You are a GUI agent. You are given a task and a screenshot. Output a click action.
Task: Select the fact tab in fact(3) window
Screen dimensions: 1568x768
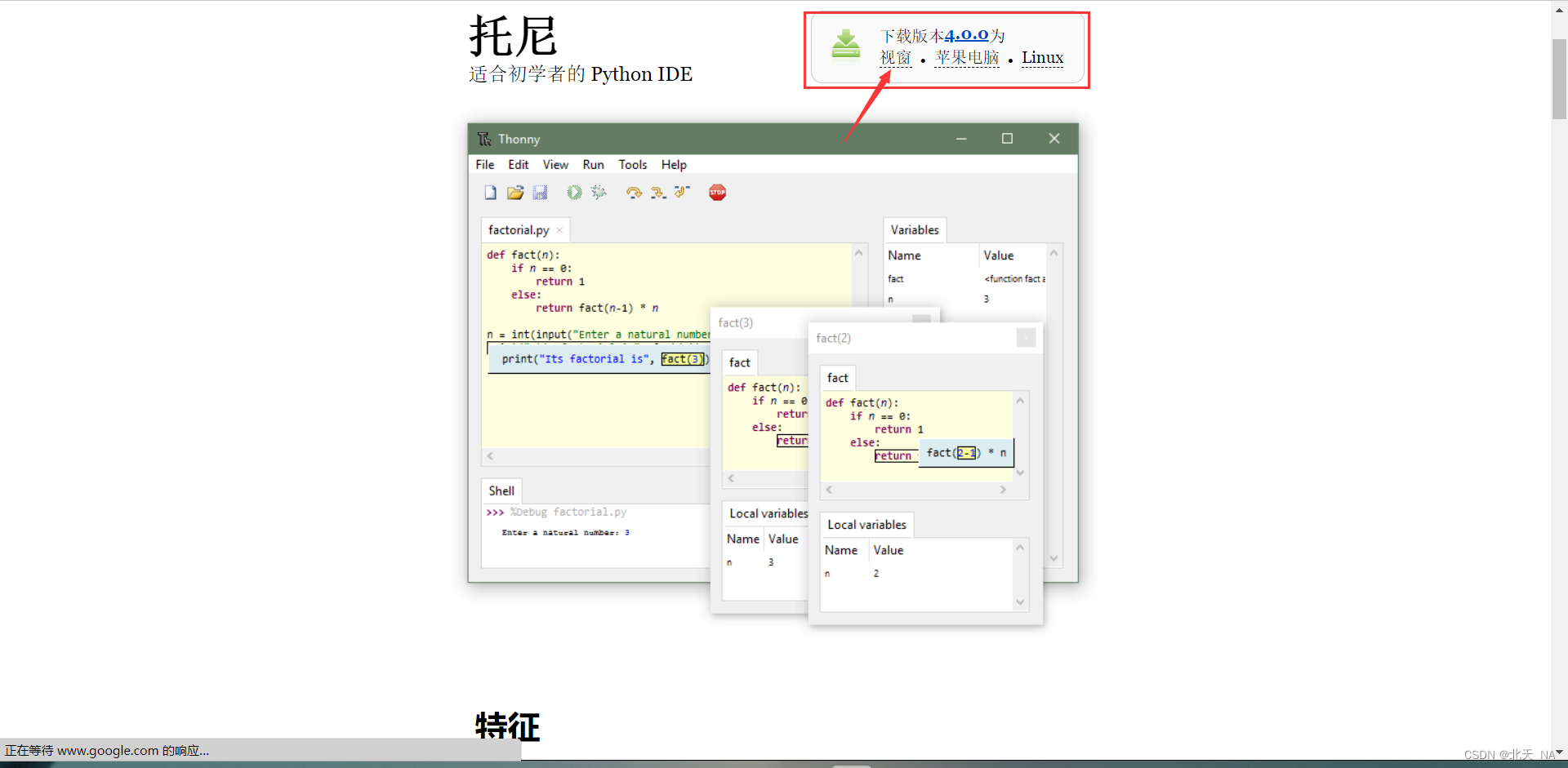[740, 362]
